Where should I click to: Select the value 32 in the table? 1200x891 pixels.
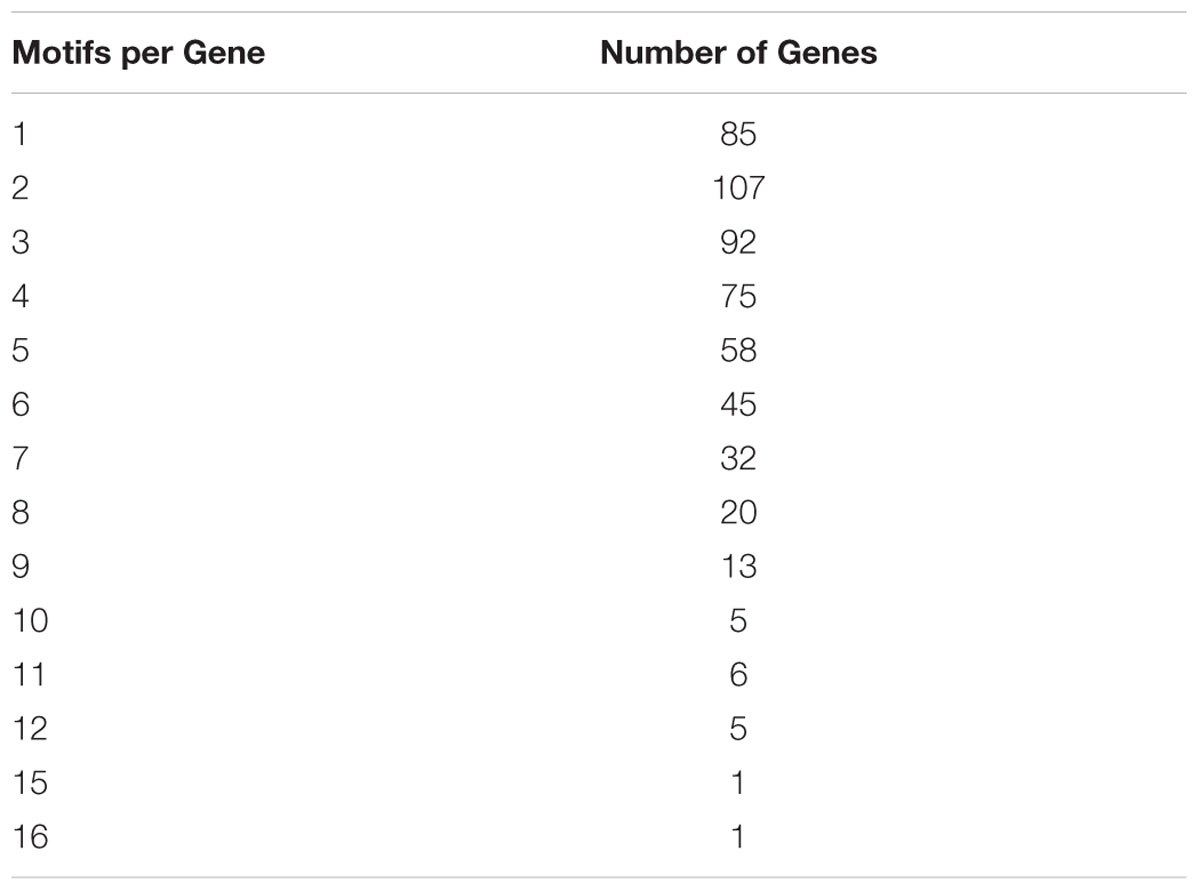pyautogui.click(x=738, y=458)
